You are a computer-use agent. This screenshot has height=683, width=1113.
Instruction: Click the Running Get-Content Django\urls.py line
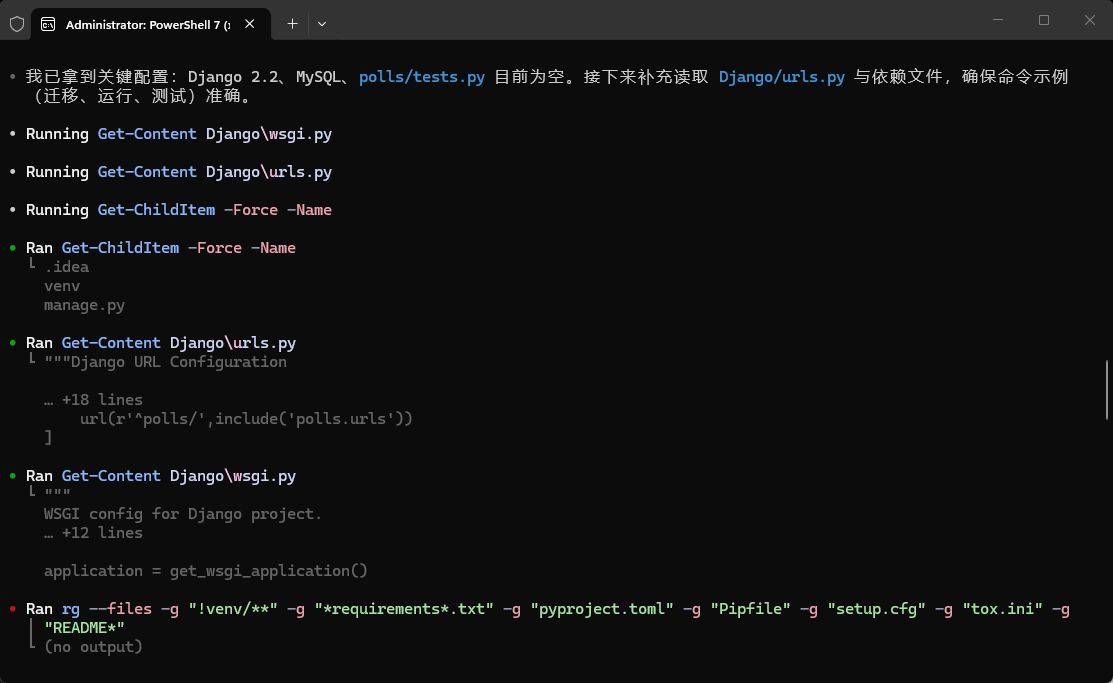[x=179, y=172]
